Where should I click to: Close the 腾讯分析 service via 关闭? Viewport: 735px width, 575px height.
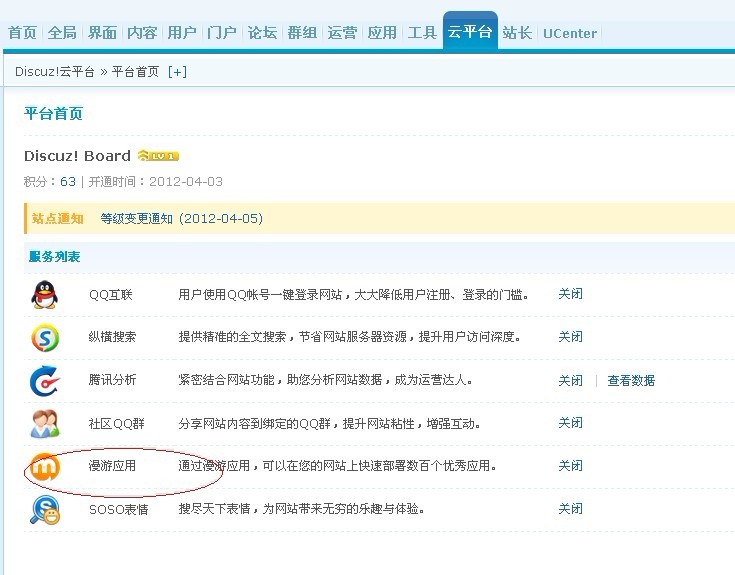click(570, 381)
